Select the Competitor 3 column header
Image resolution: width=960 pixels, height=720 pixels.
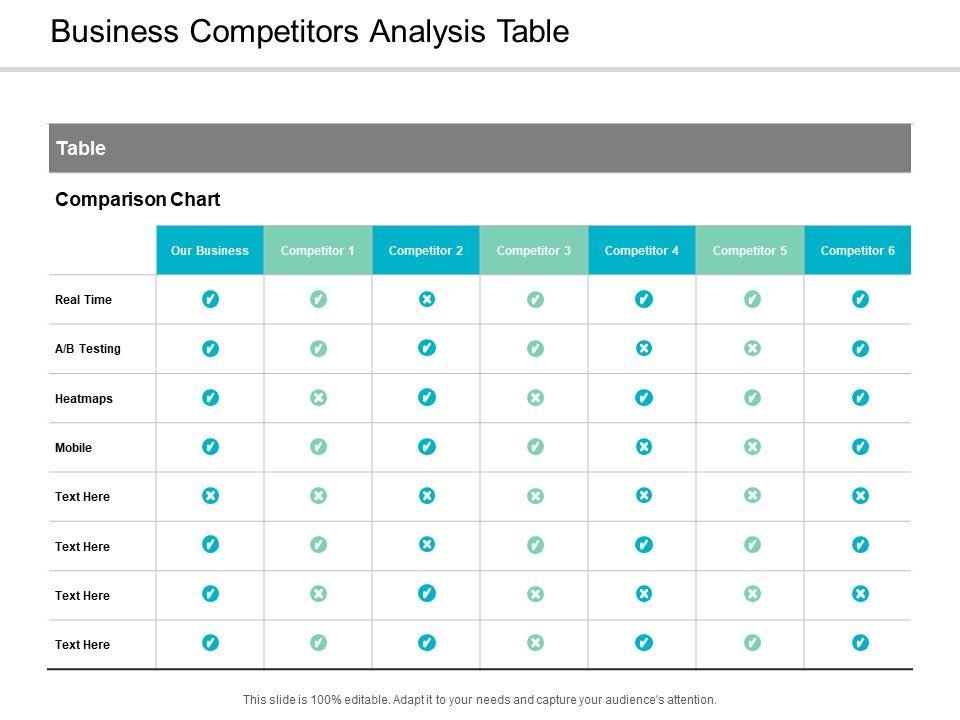pos(534,251)
